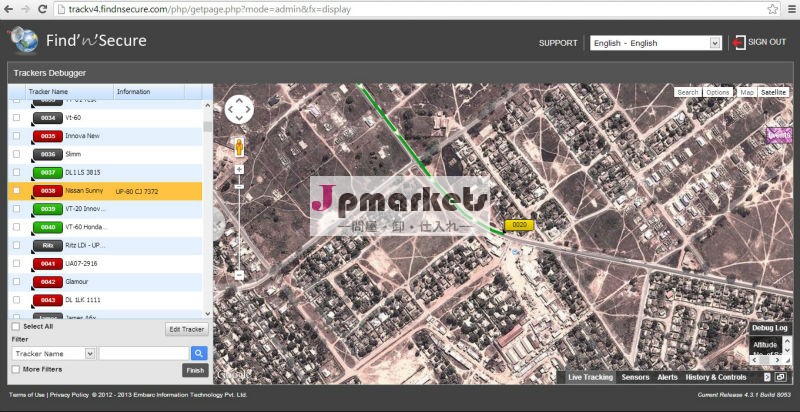Enable the More Filters checkbox
This screenshot has height=412, width=800.
(x=16, y=369)
